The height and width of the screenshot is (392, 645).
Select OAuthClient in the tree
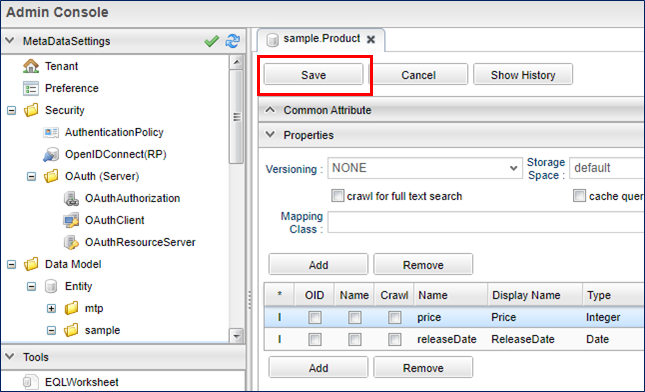click(115, 220)
